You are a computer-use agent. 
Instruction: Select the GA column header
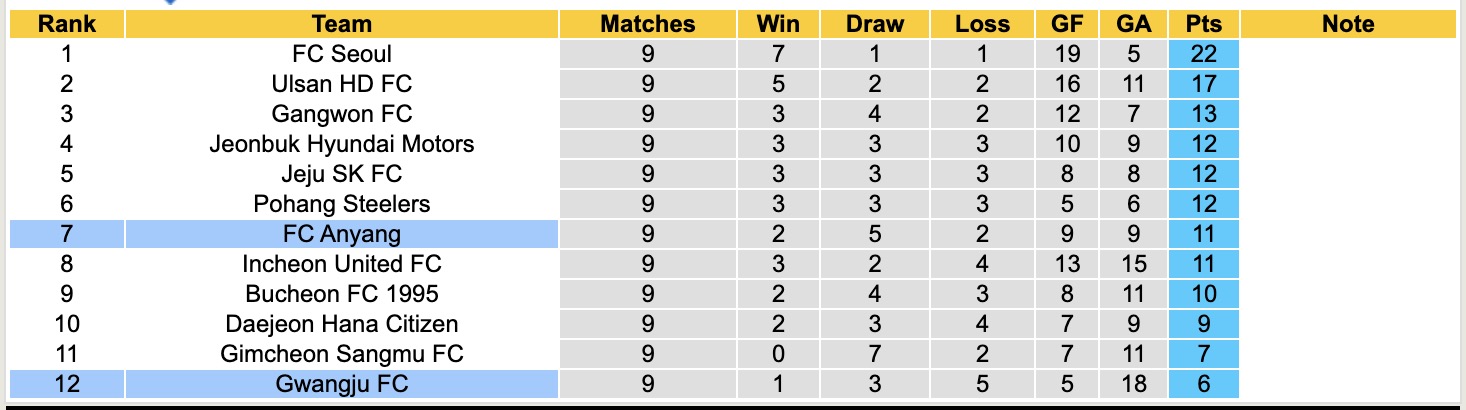1133,24
